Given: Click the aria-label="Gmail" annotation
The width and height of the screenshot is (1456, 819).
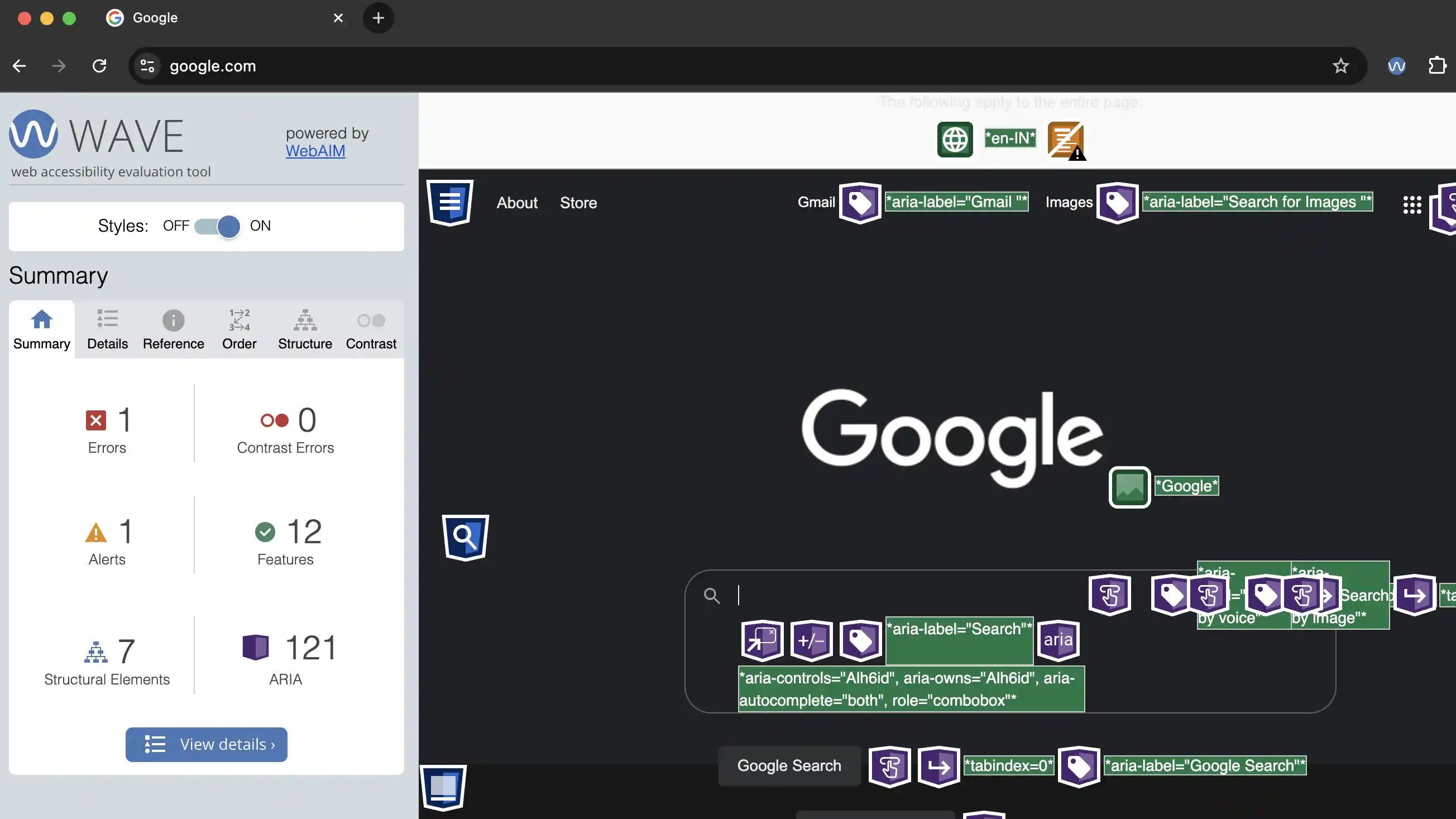Looking at the screenshot, I should pos(956,202).
